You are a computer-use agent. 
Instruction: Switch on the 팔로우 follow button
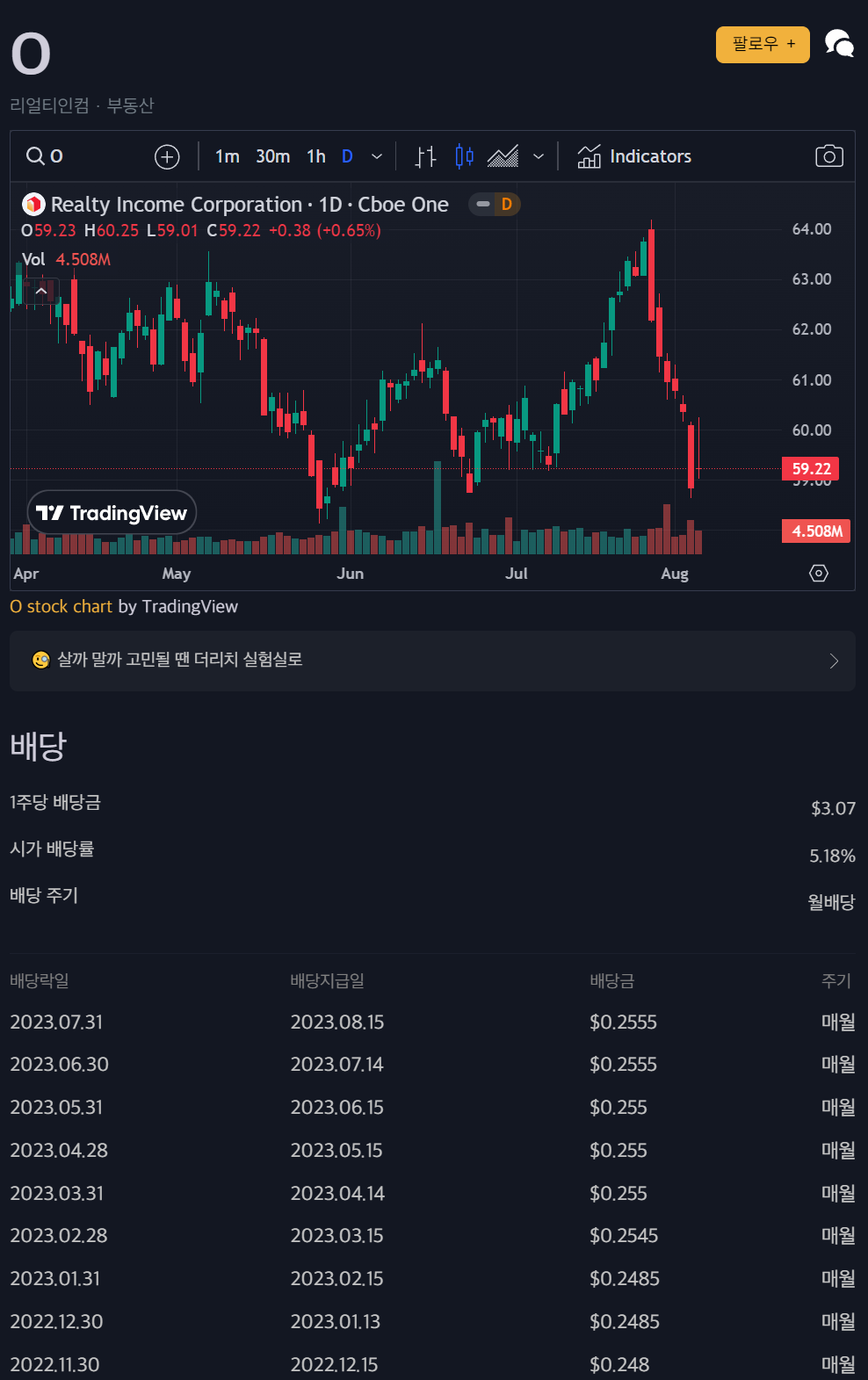coord(762,44)
